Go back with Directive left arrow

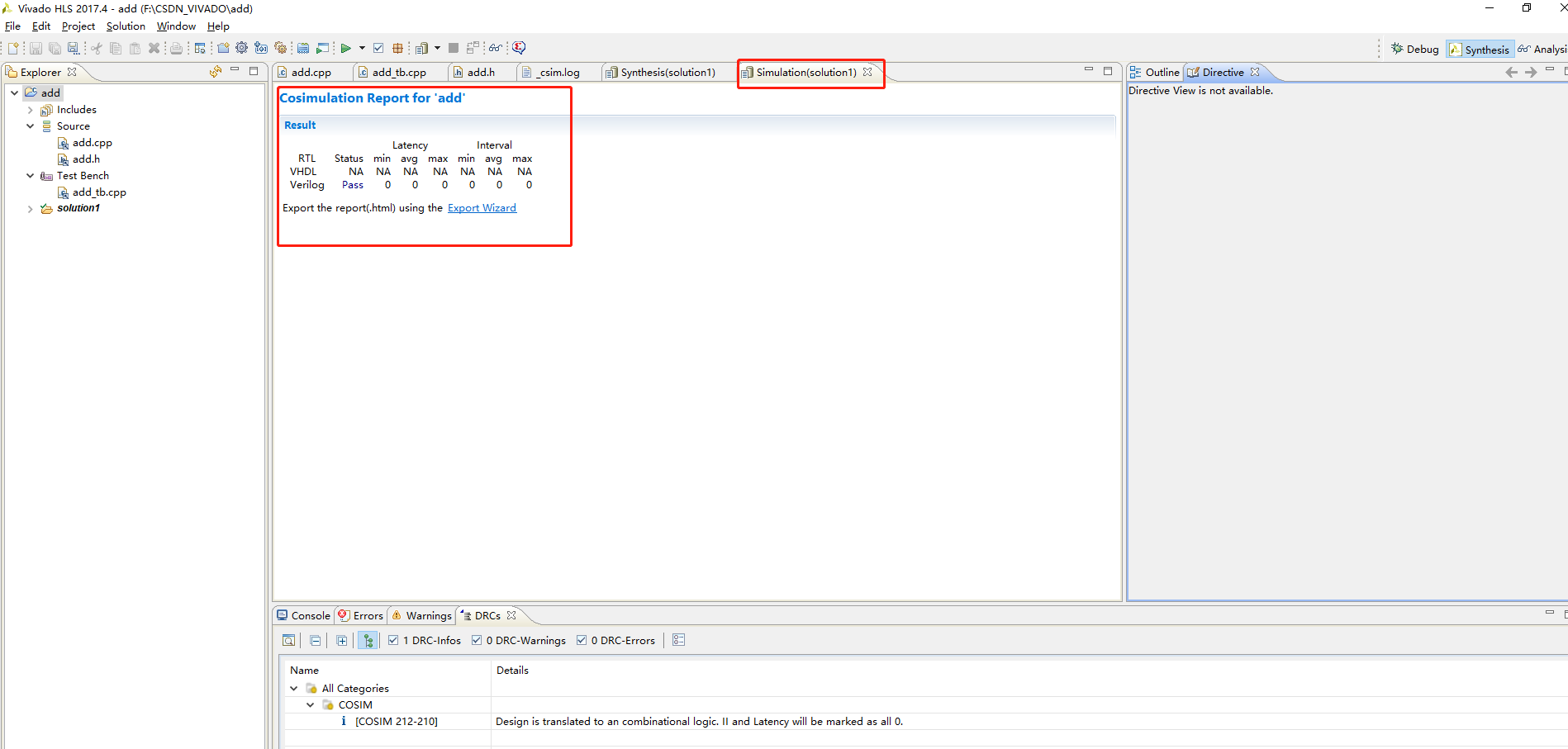point(1511,73)
